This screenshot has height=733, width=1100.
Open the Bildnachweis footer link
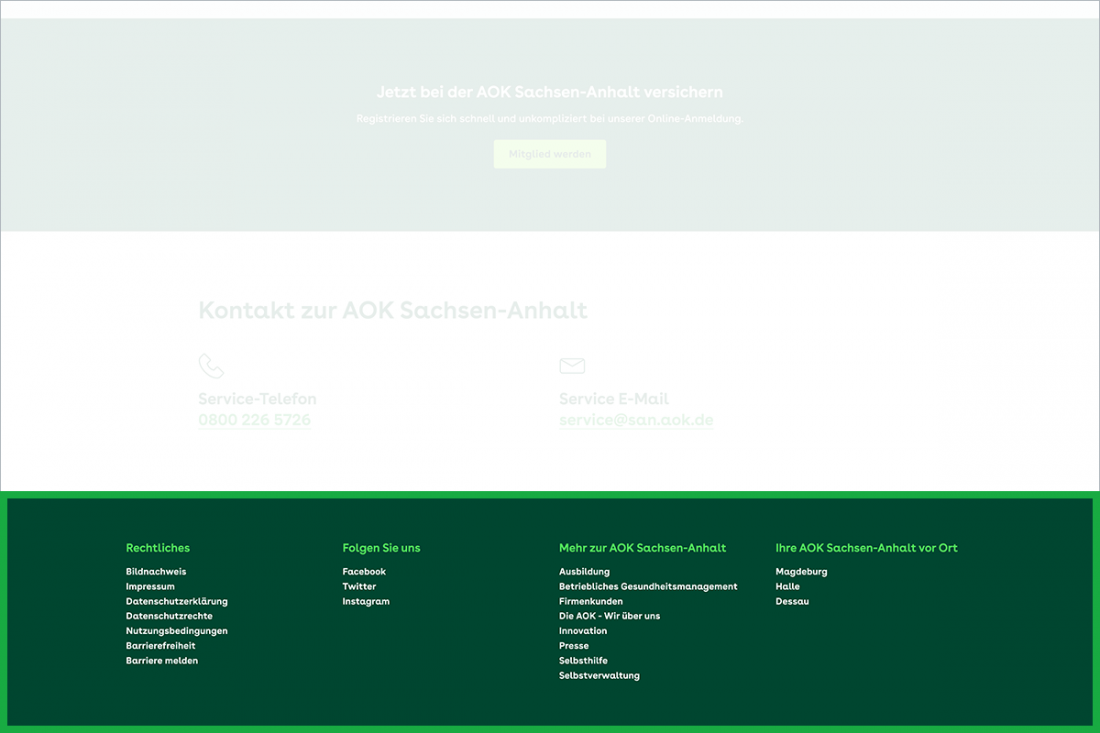[156, 572]
